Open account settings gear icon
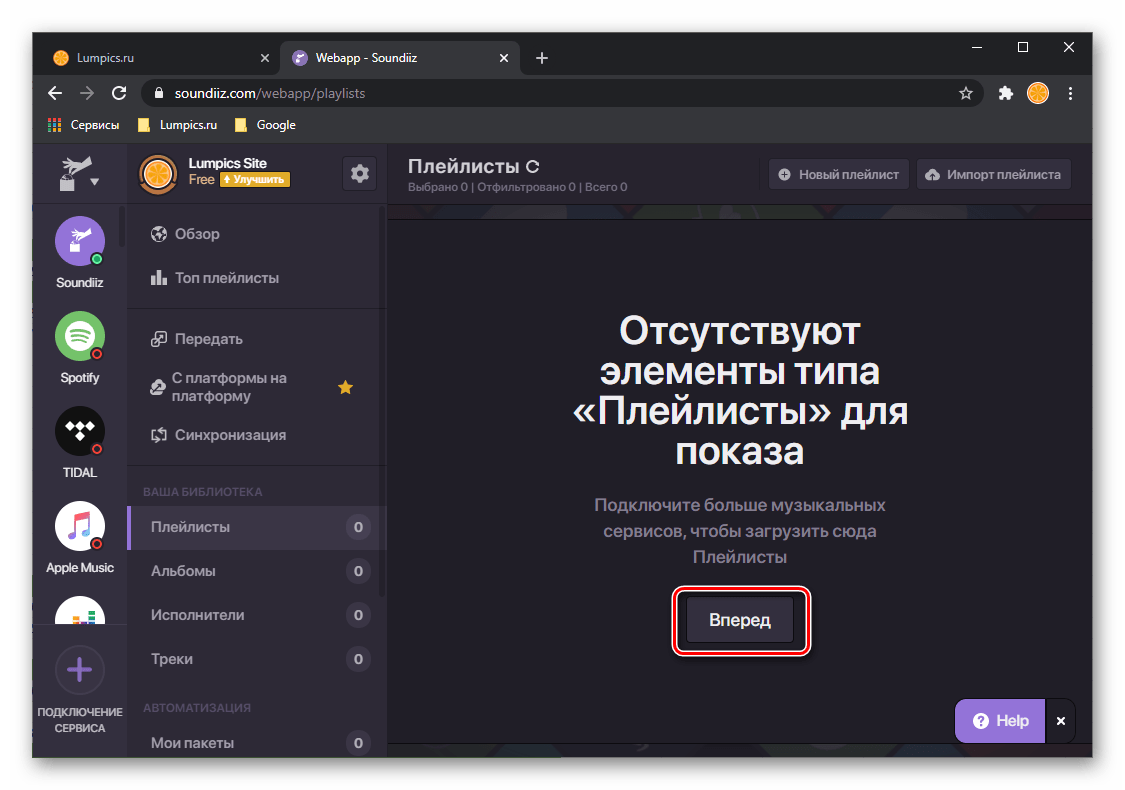This screenshot has height=790, width=1125. pyautogui.click(x=360, y=173)
